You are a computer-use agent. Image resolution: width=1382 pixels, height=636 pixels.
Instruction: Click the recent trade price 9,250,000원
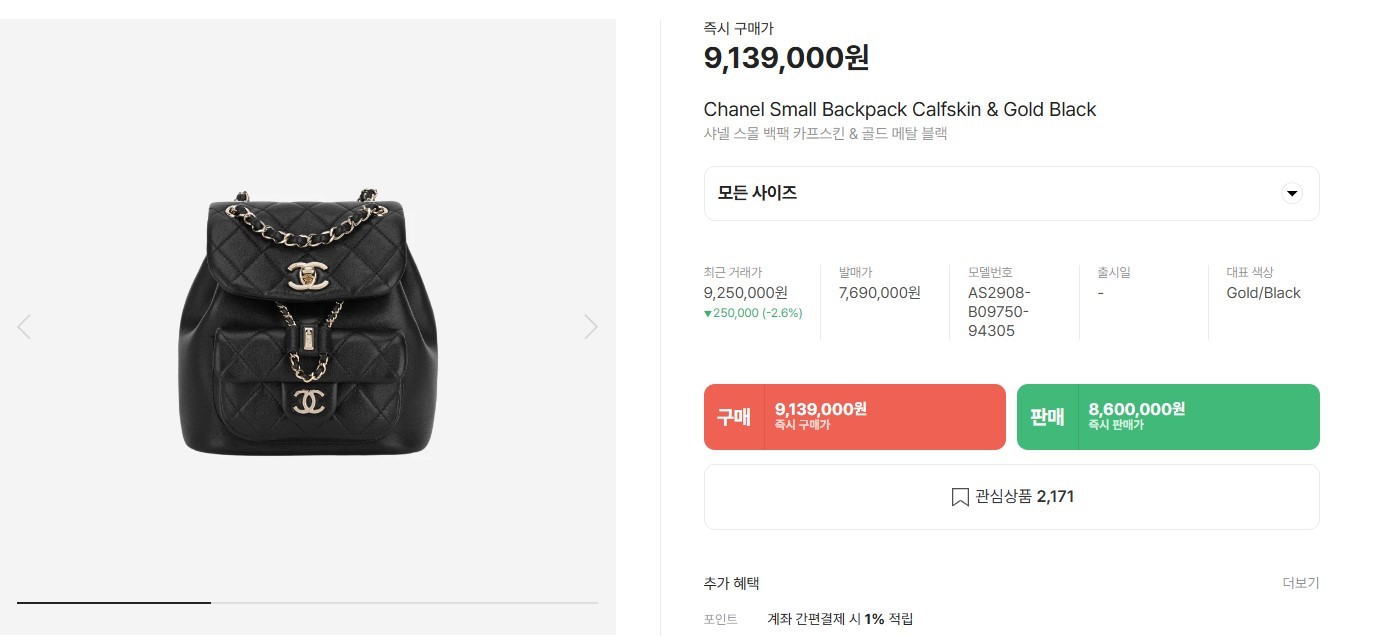[746, 293]
